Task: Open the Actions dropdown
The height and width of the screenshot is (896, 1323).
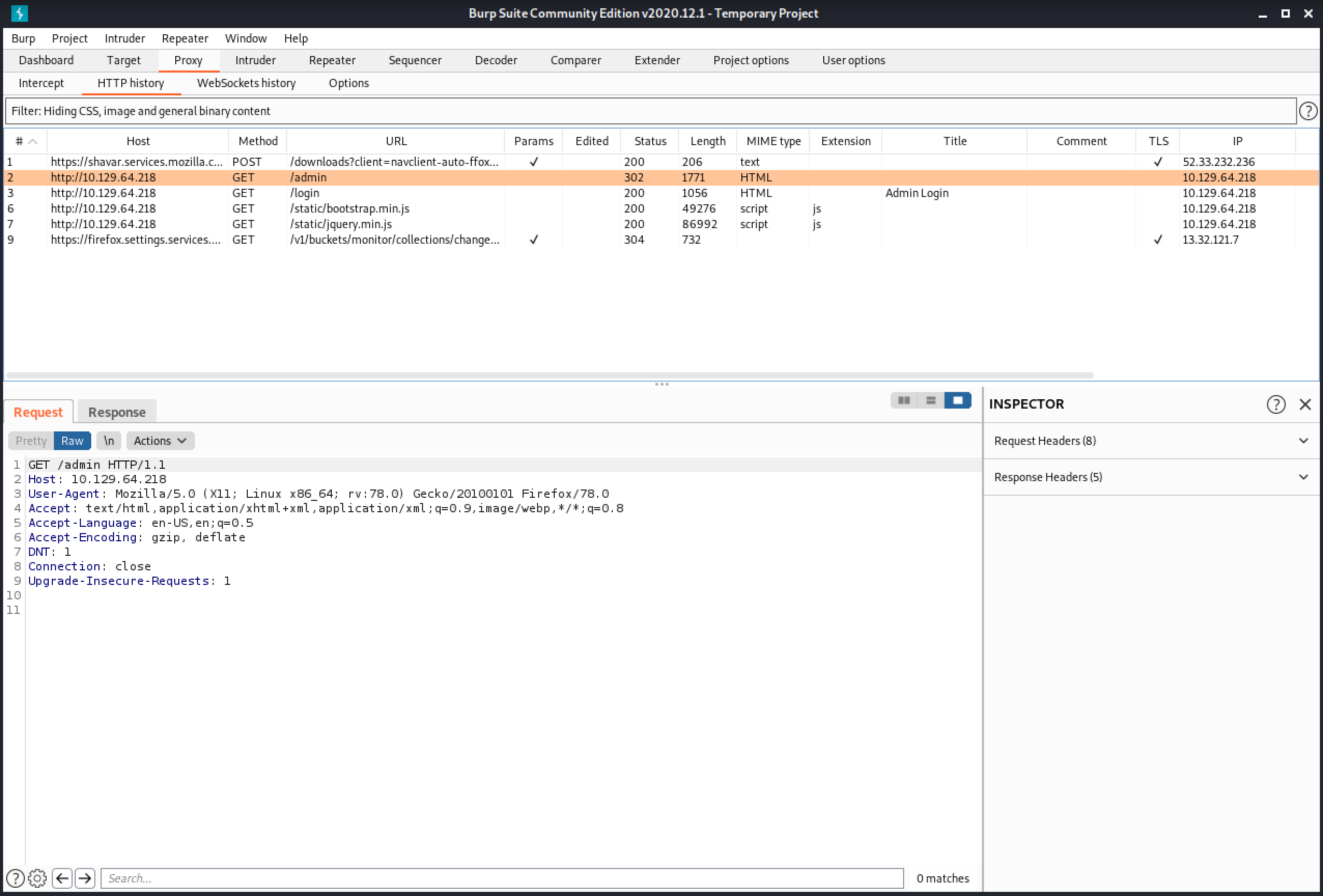Action: coord(160,441)
